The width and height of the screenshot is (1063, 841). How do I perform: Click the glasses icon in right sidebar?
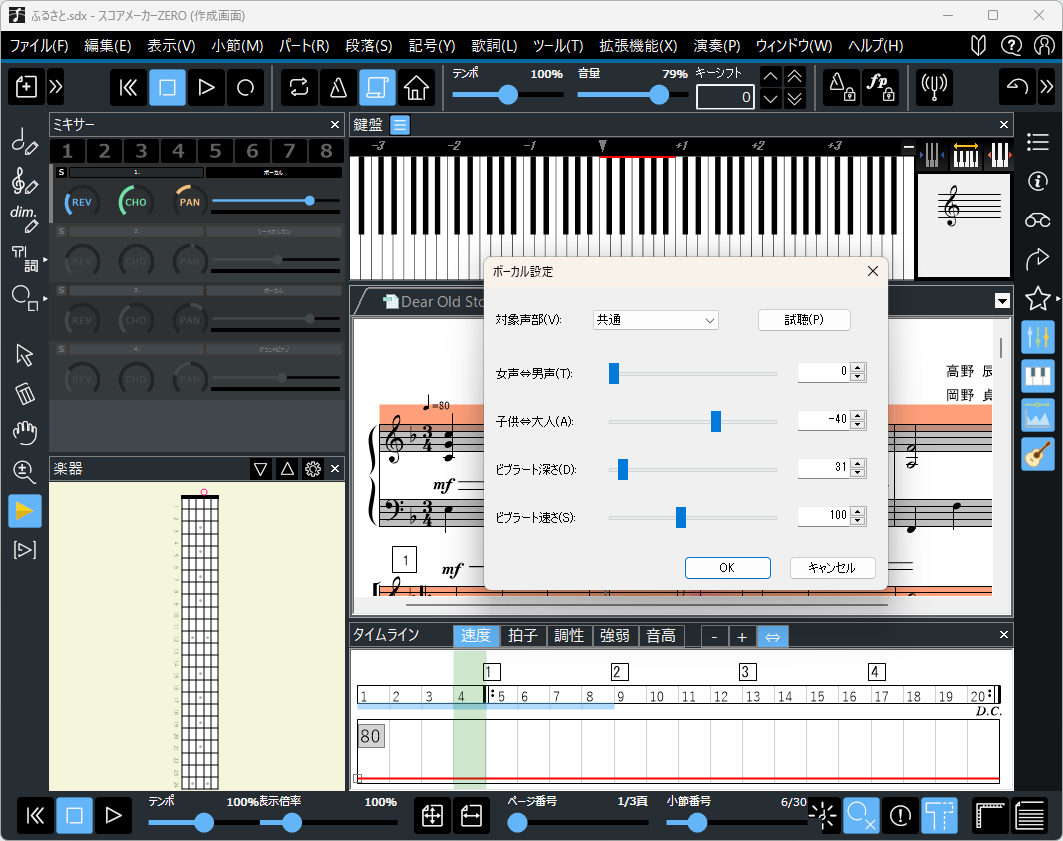tap(1038, 220)
